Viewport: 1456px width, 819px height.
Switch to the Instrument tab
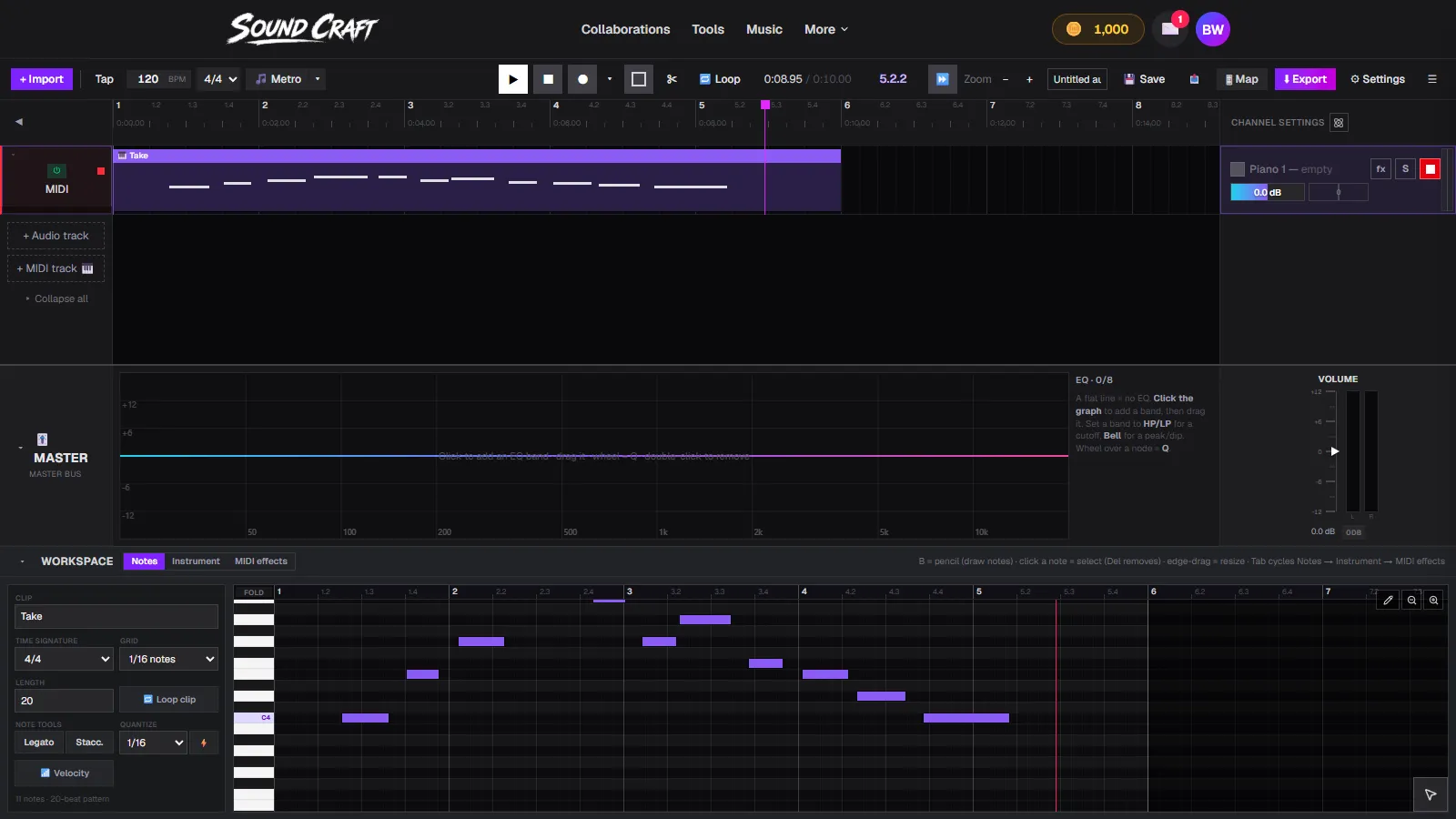(x=196, y=561)
